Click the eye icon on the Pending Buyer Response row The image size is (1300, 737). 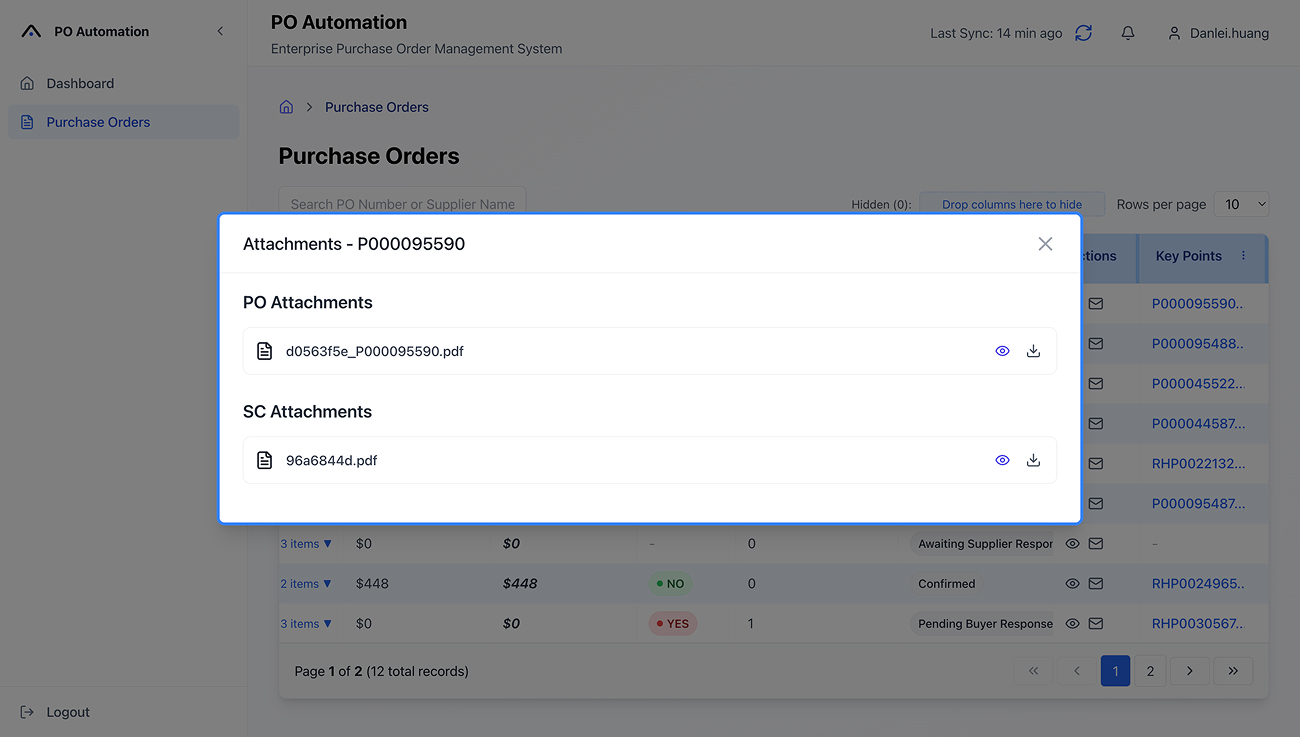coord(1071,623)
